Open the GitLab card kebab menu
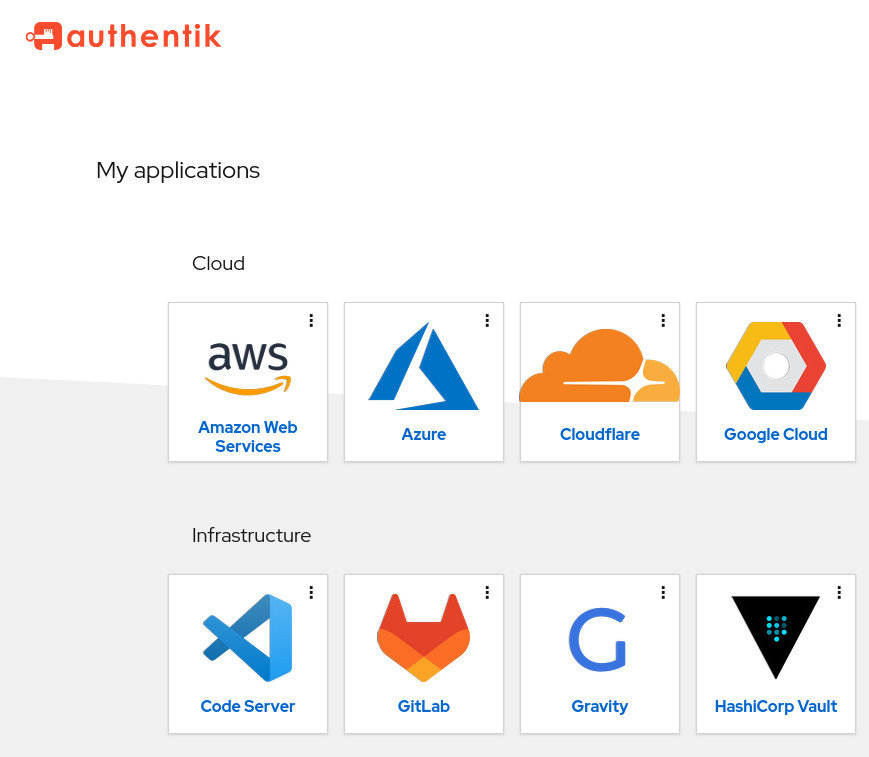This screenshot has width=869, height=757. point(487,592)
